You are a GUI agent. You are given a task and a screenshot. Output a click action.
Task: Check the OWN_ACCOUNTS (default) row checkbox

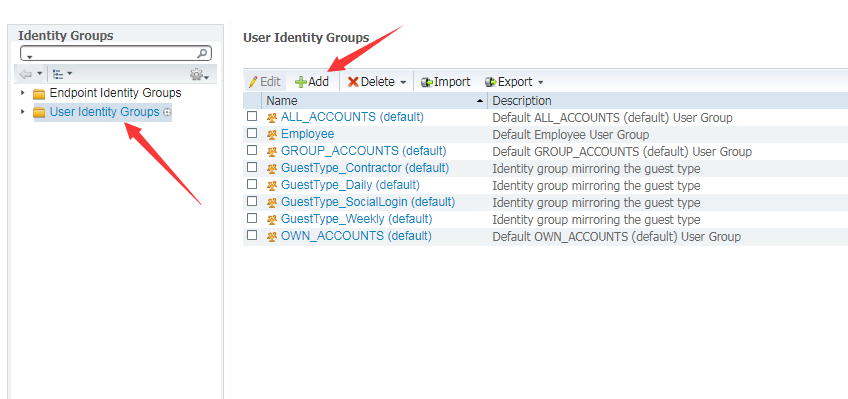pos(252,236)
